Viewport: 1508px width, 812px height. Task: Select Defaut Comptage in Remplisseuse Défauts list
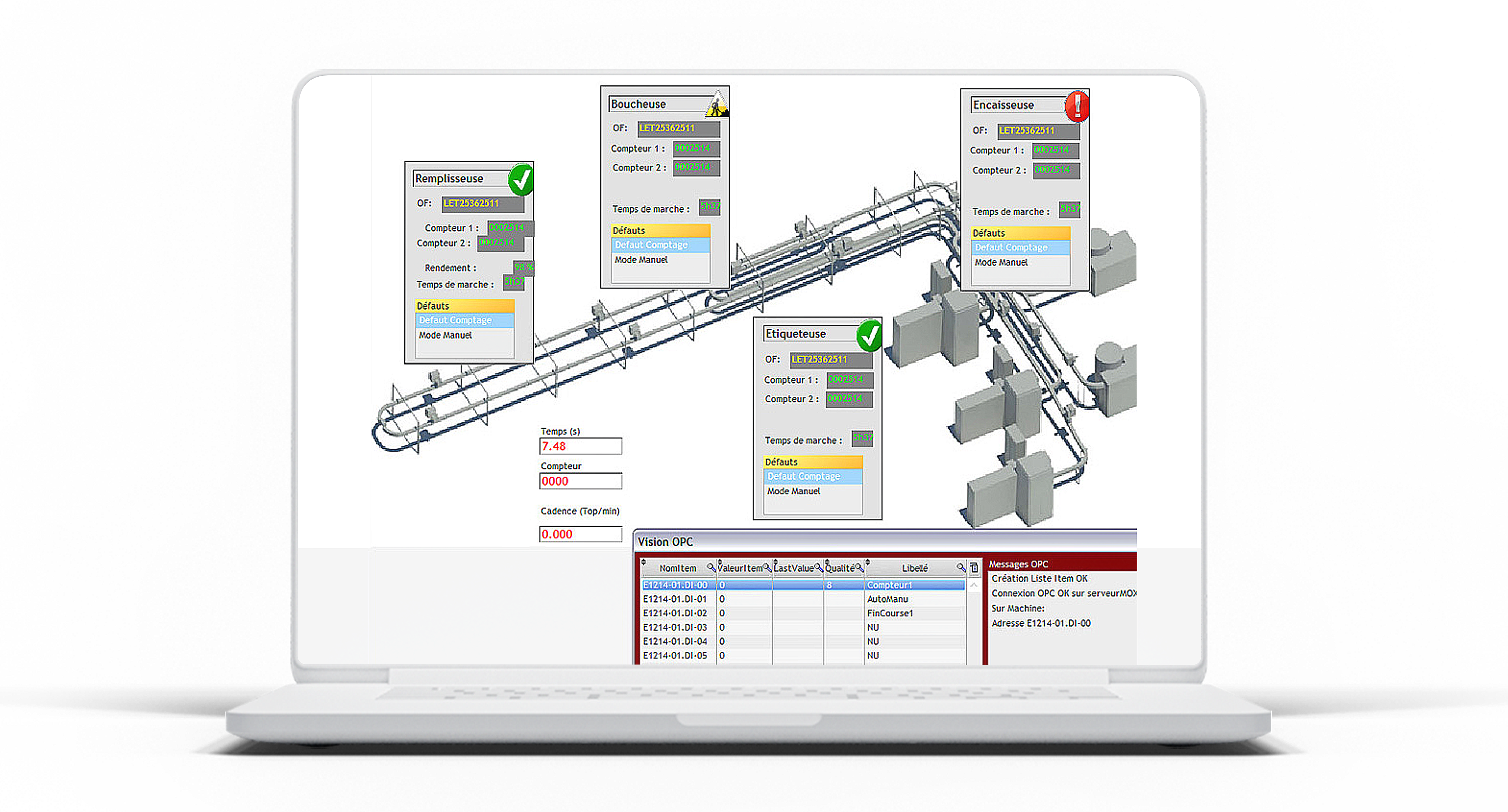click(464, 320)
